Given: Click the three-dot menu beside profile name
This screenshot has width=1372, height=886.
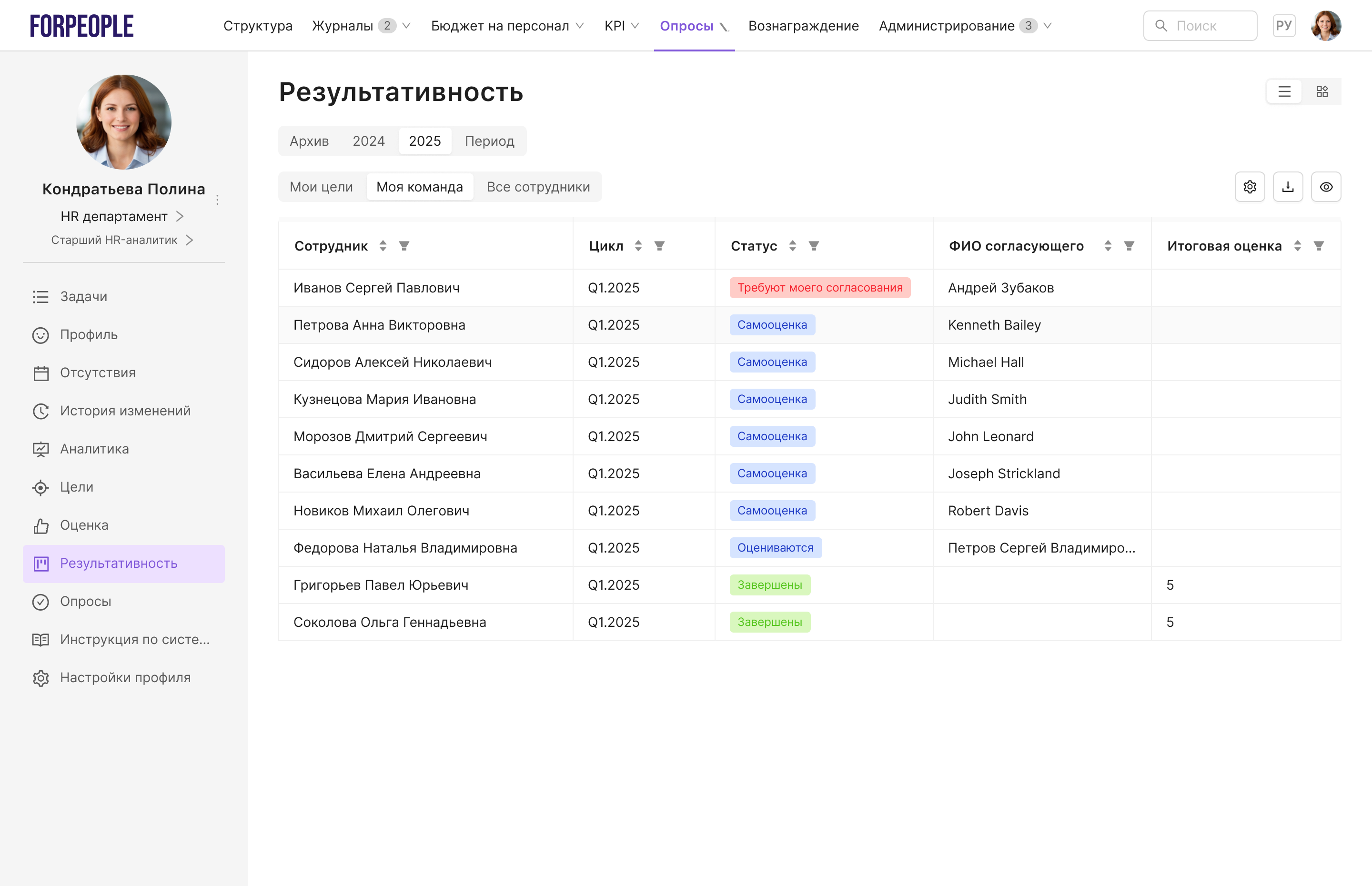Looking at the screenshot, I should point(217,200).
